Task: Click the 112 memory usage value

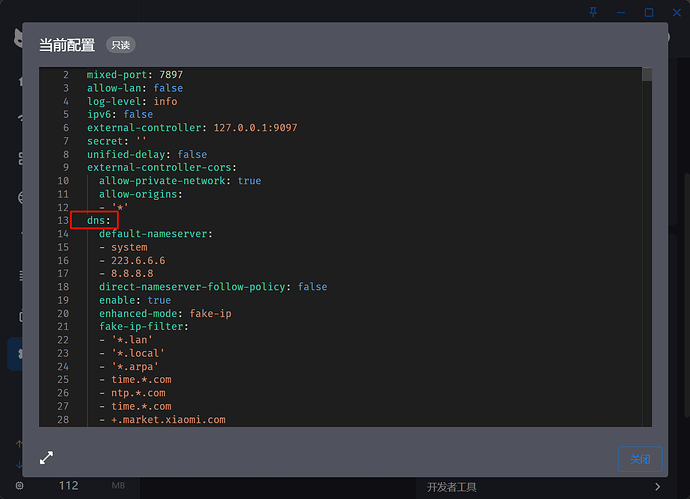Action: pos(69,485)
